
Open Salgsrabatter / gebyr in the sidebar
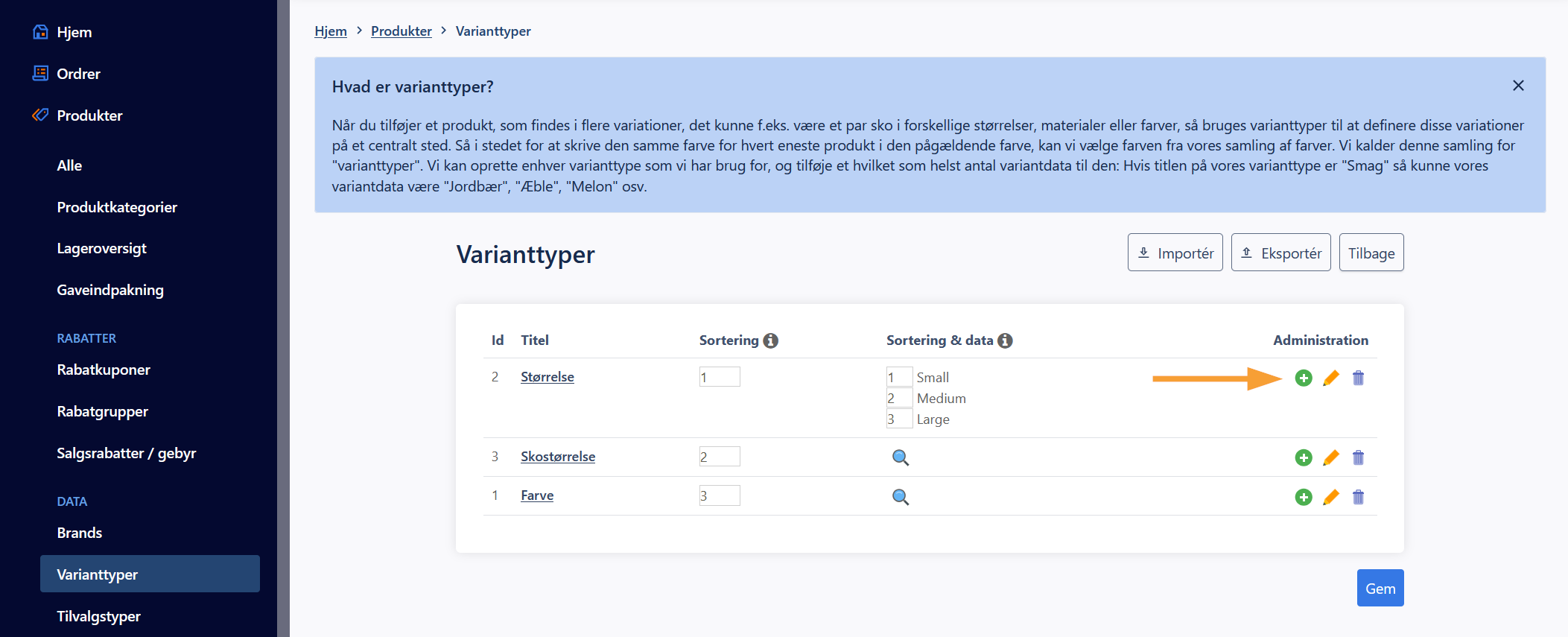click(x=127, y=453)
